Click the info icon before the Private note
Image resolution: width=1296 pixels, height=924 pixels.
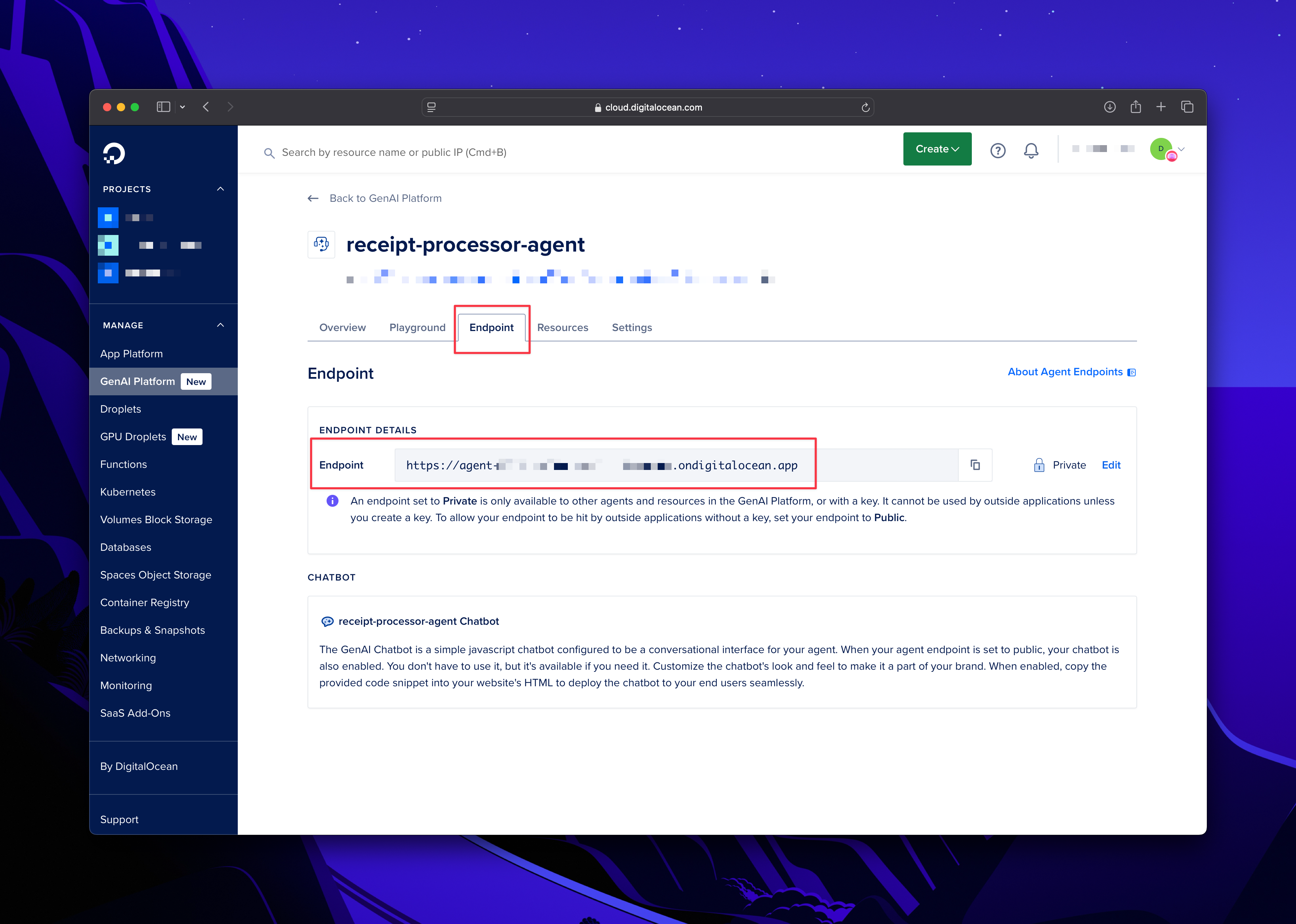pyautogui.click(x=333, y=501)
